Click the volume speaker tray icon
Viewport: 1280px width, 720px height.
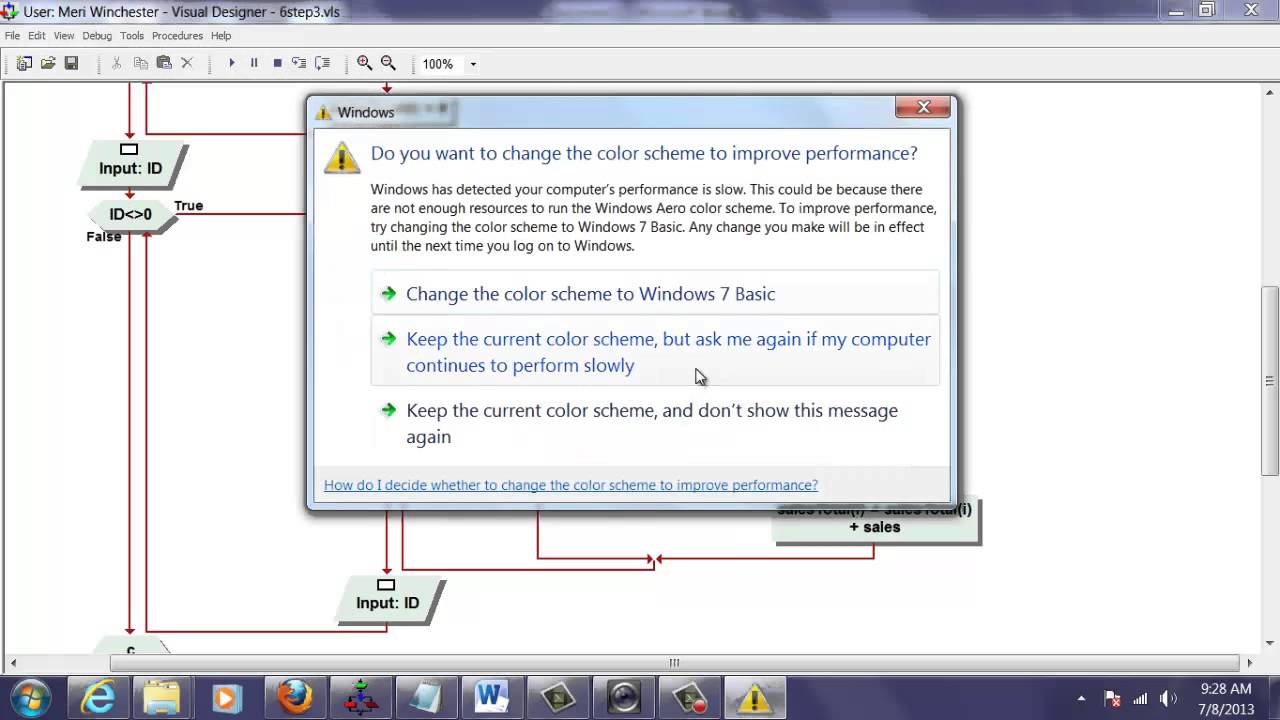click(1168, 699)
